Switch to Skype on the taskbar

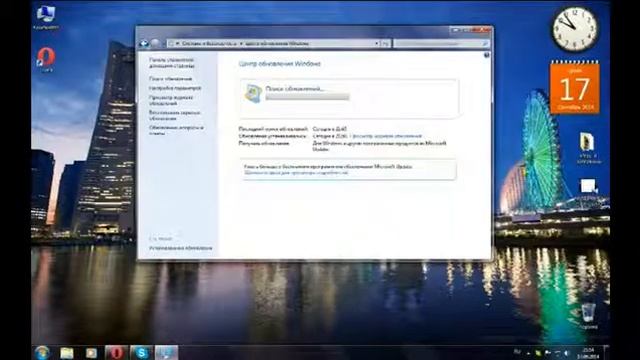point(141,353)
